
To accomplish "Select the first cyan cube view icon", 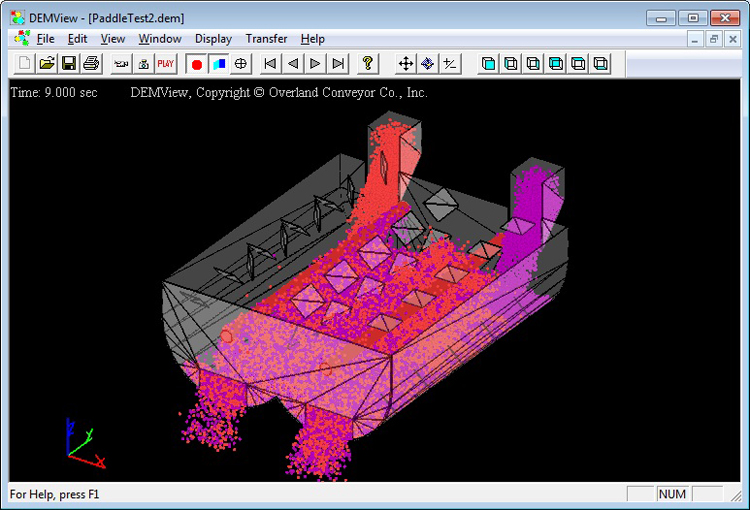I will [x=489, y=64].
